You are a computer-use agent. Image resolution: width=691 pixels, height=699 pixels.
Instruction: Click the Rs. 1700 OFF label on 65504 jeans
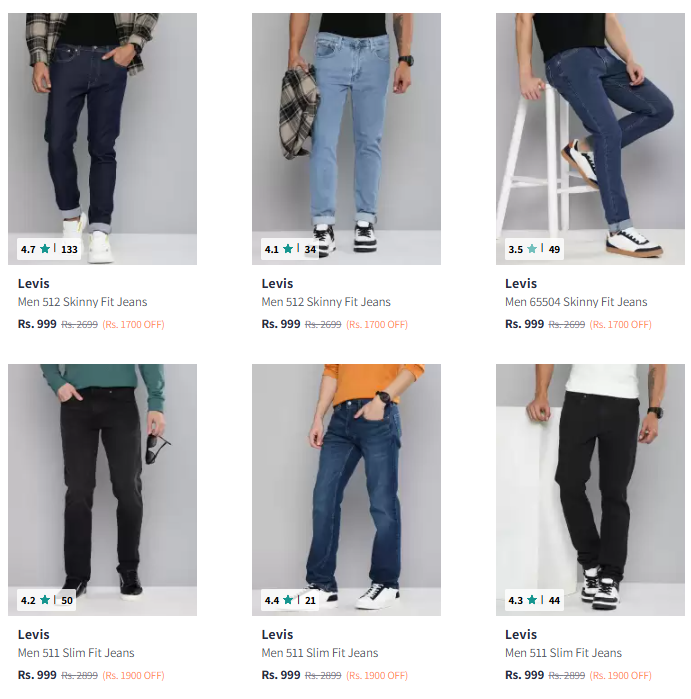click(x=621, y=325)
